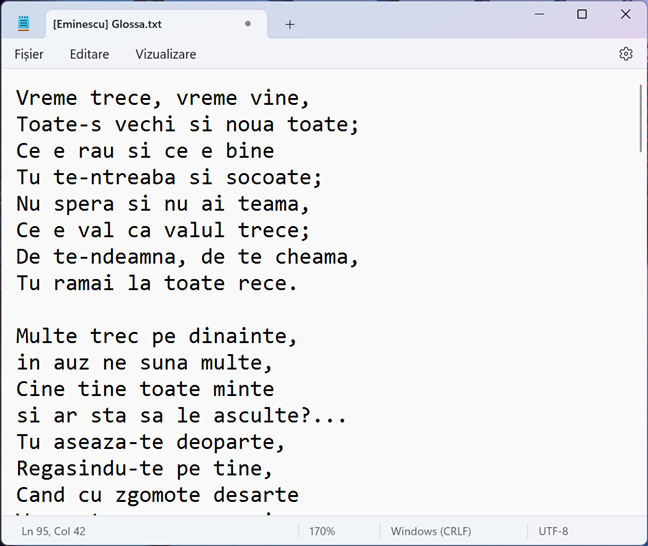Click line "Multe trec pe dinainte,"
Viewport: 648px width, 546px height.
157,336
